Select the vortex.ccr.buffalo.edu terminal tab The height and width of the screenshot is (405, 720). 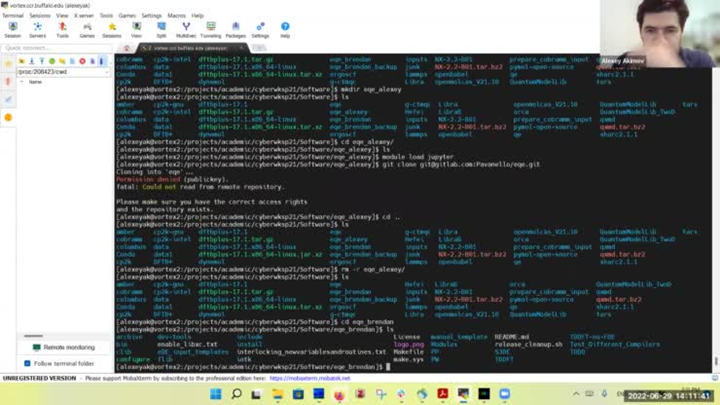(190, 47)
